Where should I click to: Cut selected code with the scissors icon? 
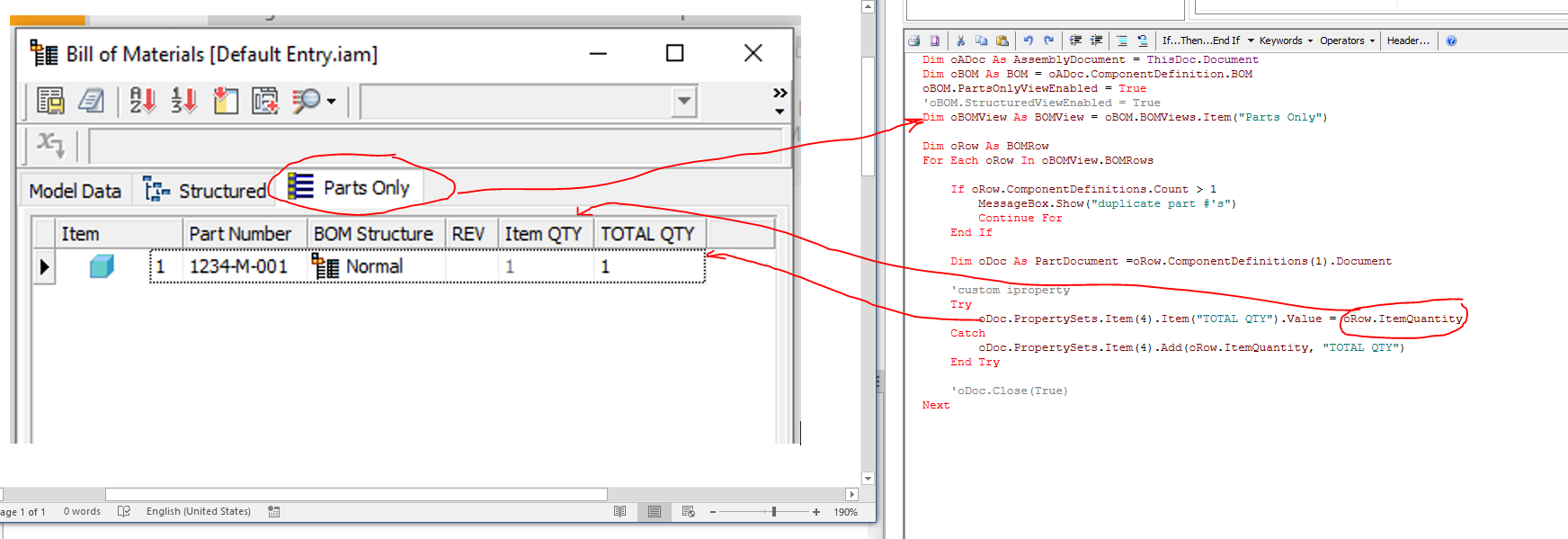(x=960, y=40)
